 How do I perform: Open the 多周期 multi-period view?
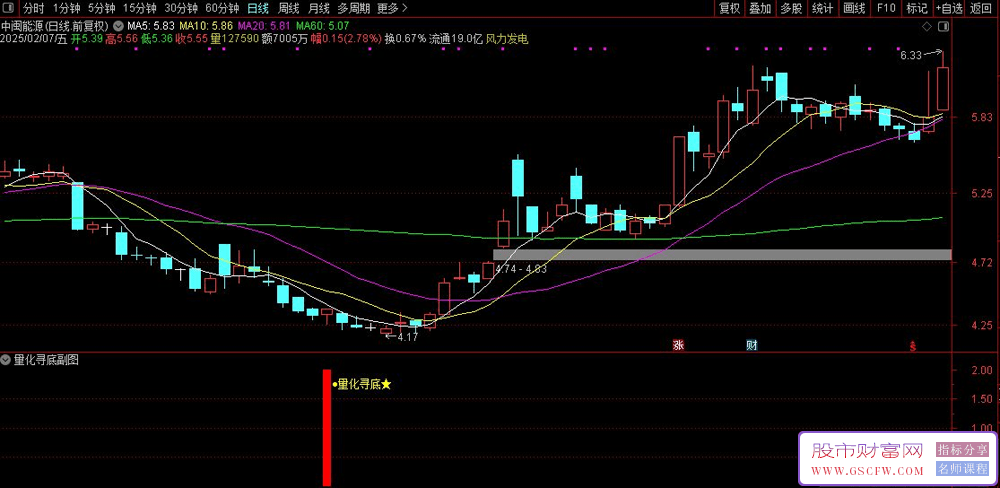(x=353, y=8)
